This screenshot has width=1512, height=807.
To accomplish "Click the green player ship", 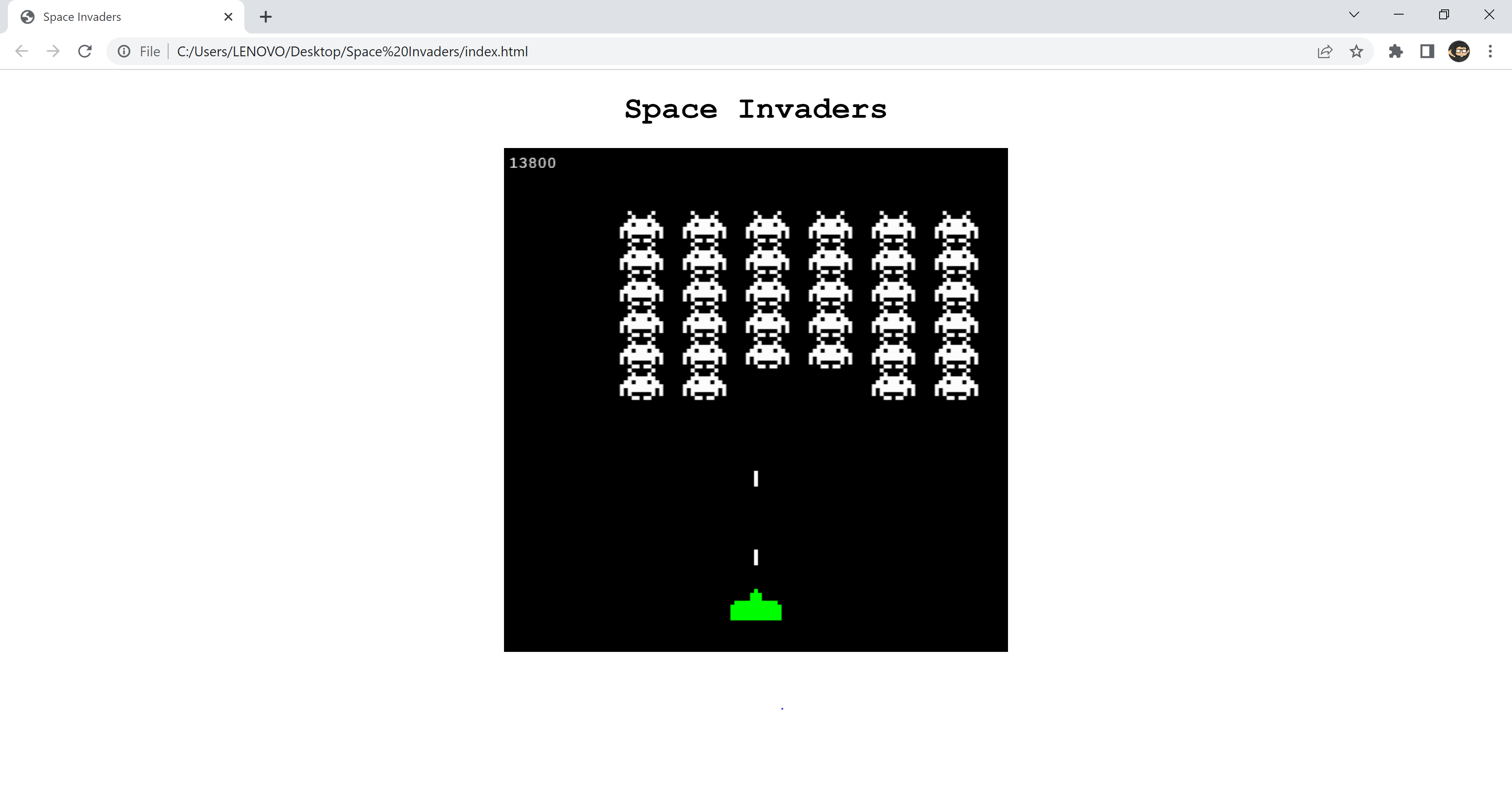I will point(756,607).
